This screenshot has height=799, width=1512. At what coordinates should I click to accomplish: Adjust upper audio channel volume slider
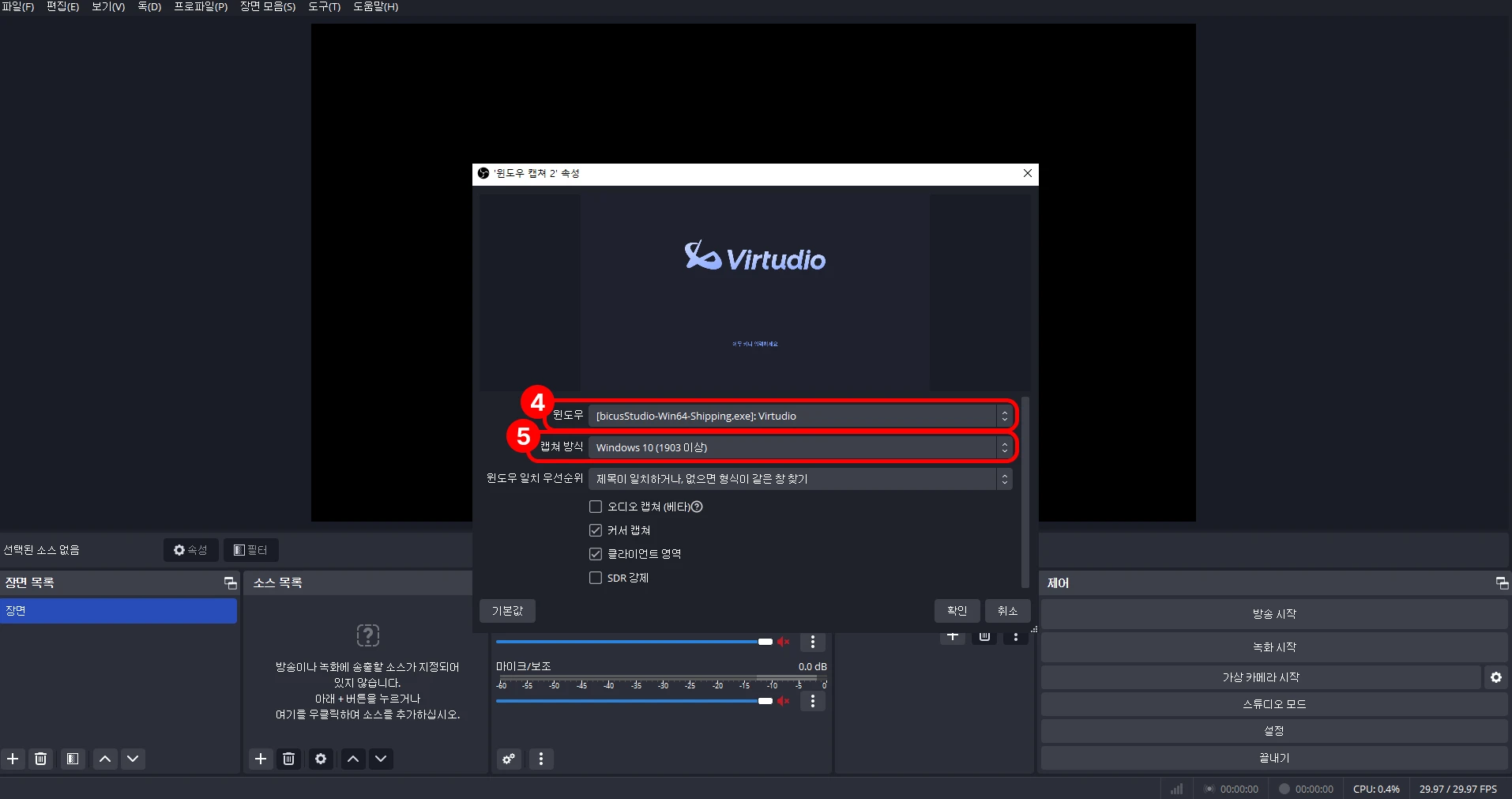pyautogui.click(x=634, y=642)
